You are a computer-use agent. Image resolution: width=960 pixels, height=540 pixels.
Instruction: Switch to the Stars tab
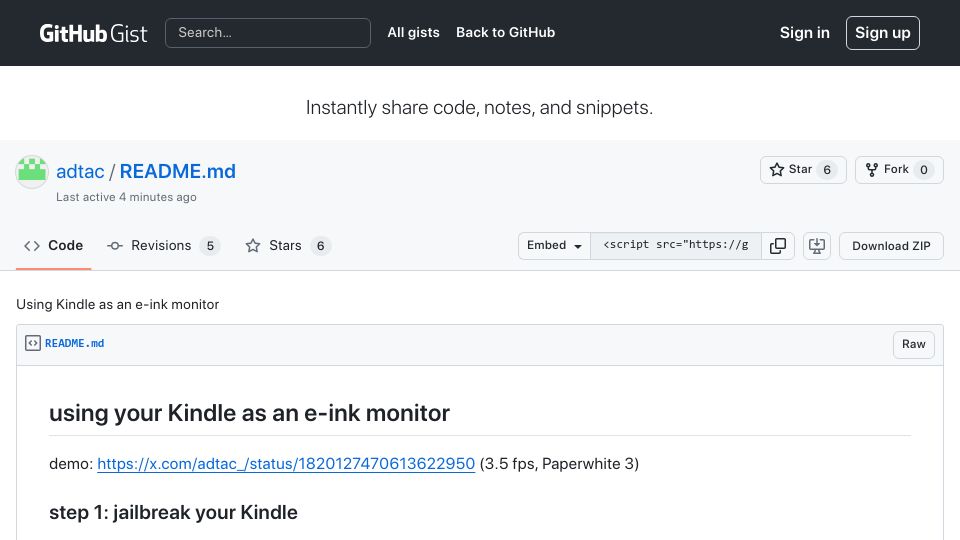tap(288, 246)
